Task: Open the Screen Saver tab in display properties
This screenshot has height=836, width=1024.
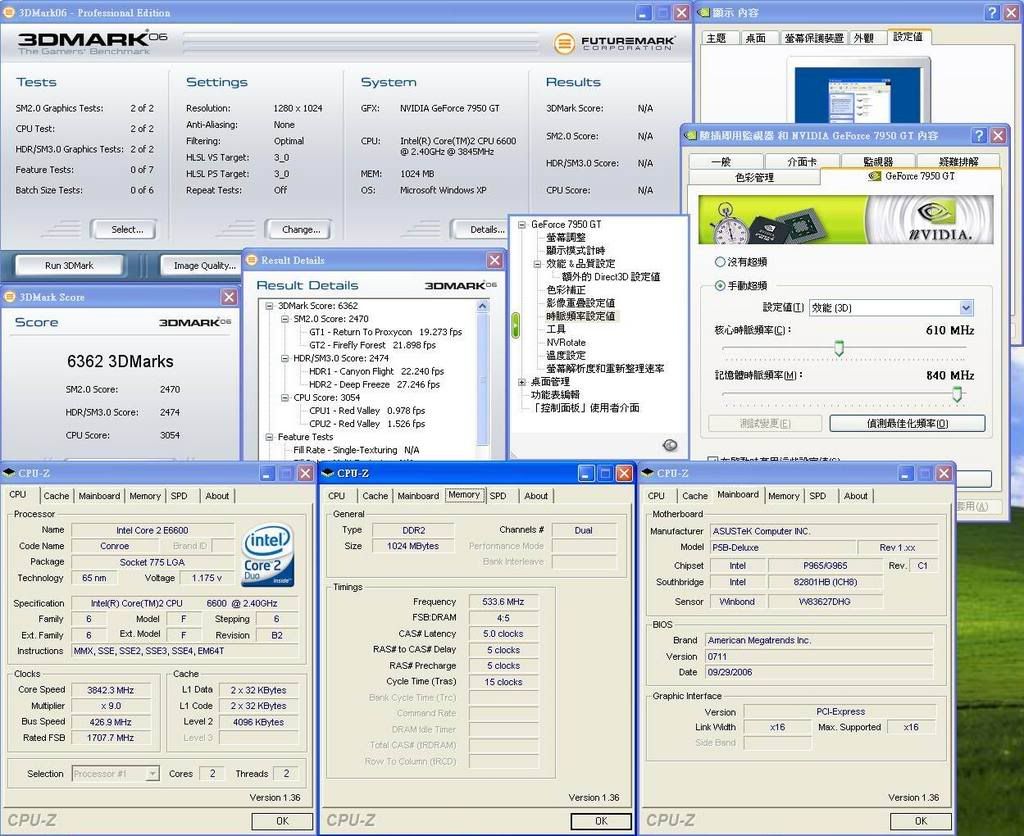Action: [x=814, y=38]
